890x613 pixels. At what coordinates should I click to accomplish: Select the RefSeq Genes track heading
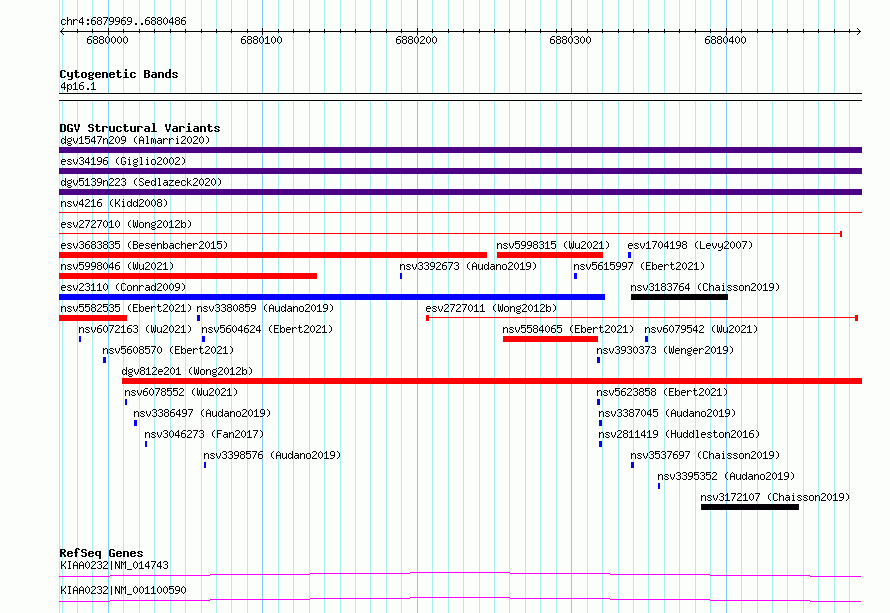tap(101, 553)
